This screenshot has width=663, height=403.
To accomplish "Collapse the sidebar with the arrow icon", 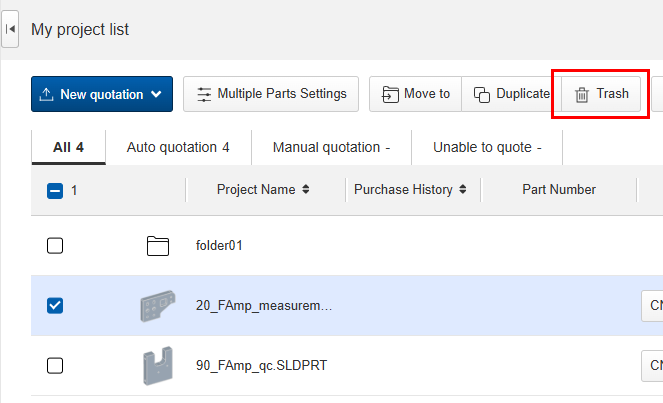I will 10,30.
